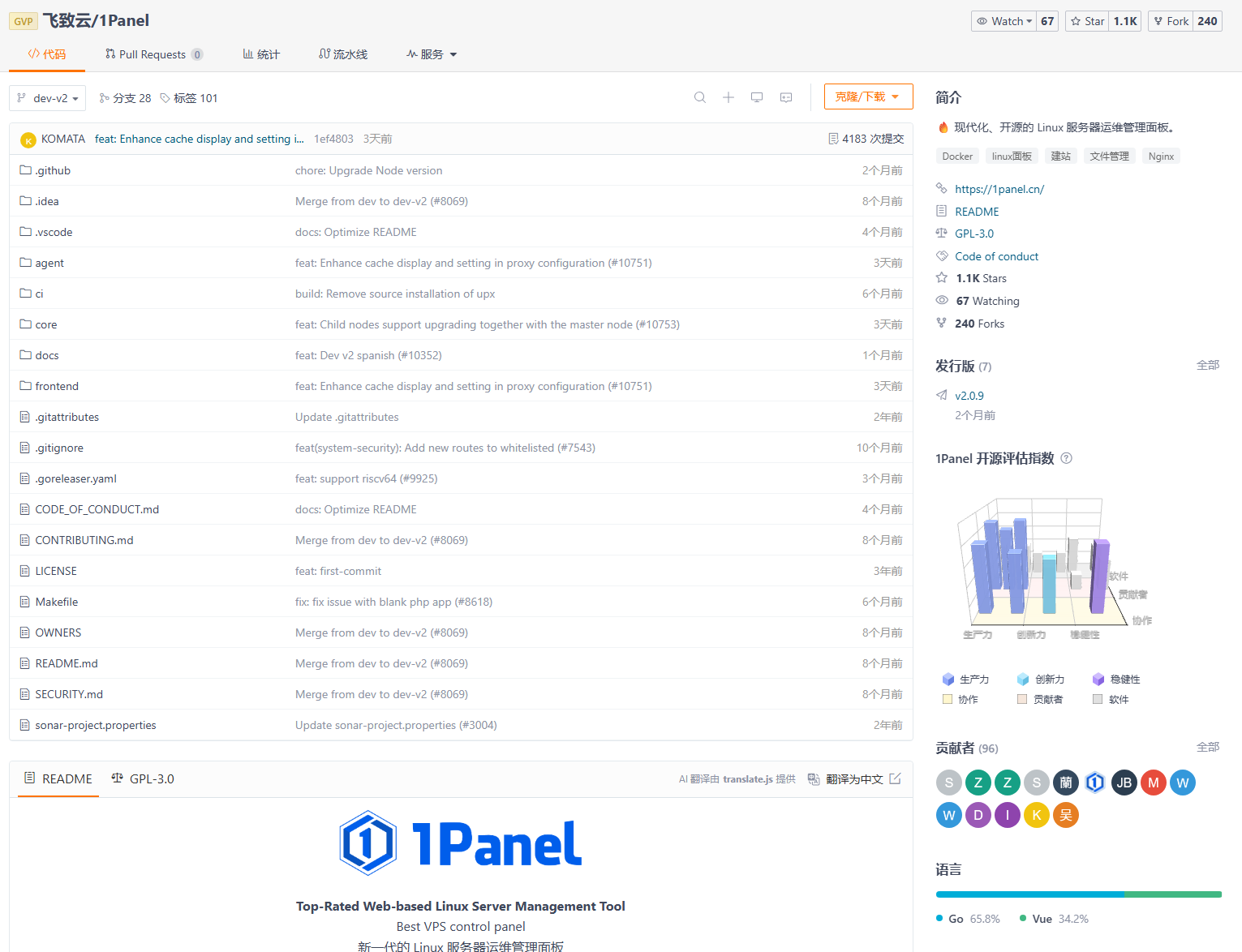
Task: Open the Web IDE monitor icon
Action: 757,97
